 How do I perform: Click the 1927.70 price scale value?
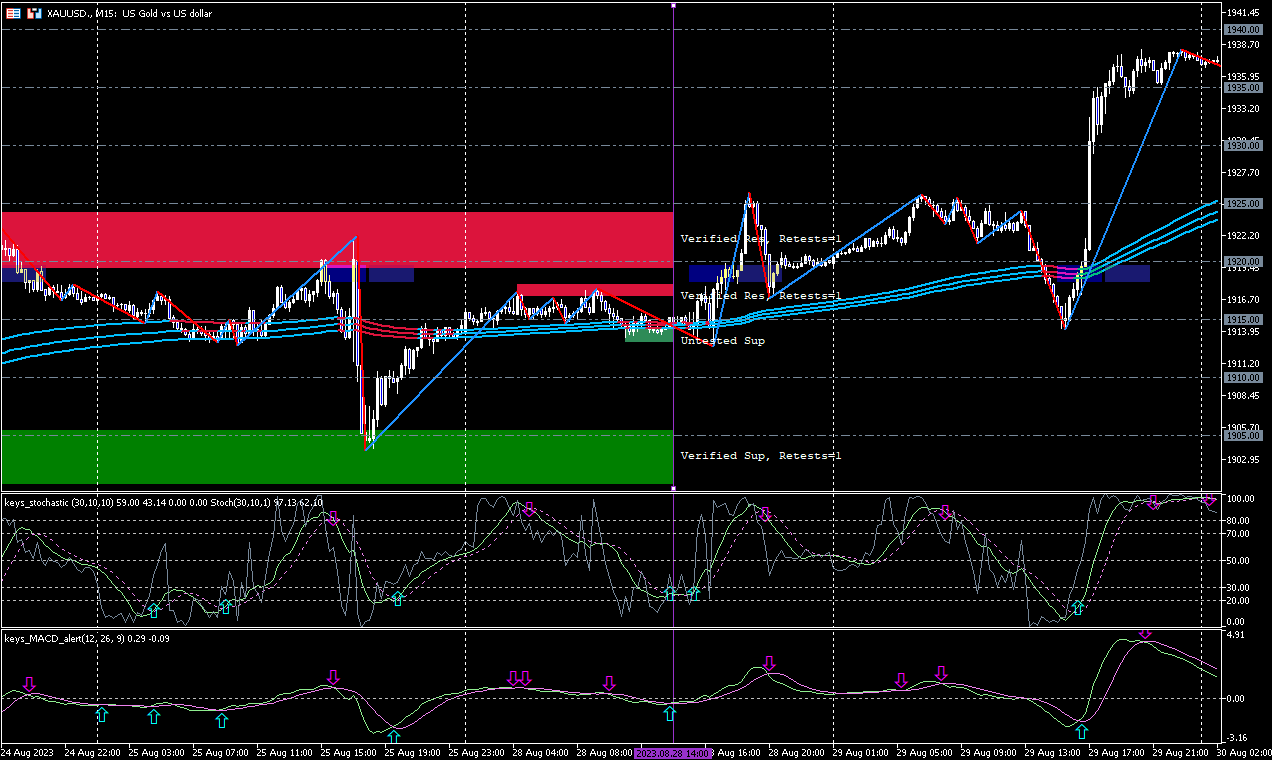pyautogui.click(x=1244, y=172)
